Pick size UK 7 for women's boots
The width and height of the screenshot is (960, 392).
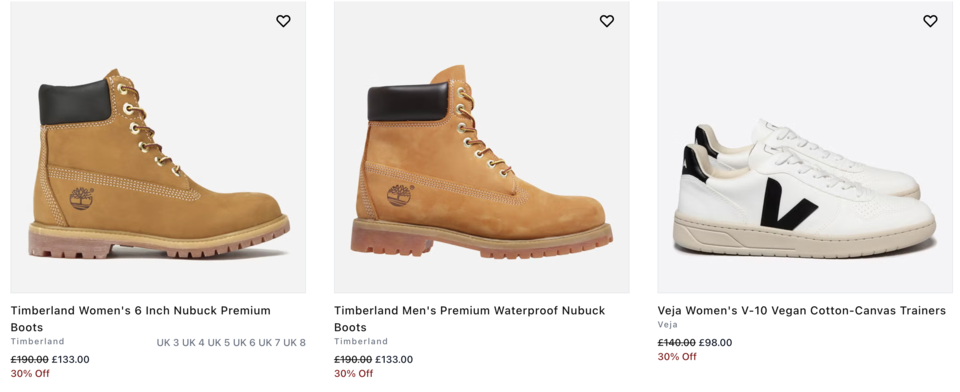(x=269, y=342)
